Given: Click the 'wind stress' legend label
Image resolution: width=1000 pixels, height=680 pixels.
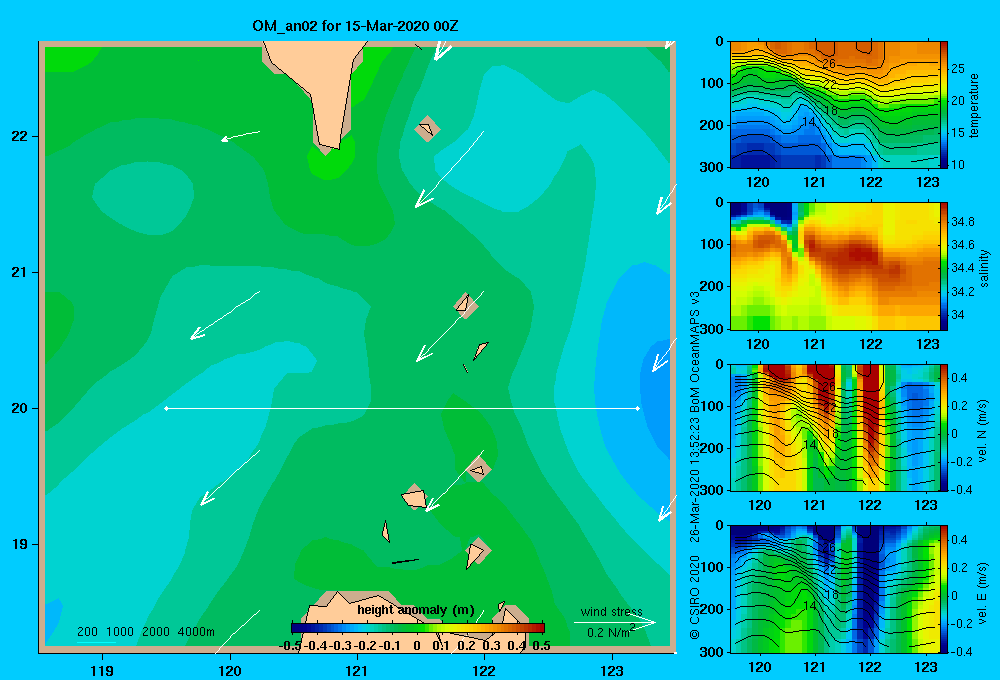Looking at the screenshot, I should (x=611, y=611).
